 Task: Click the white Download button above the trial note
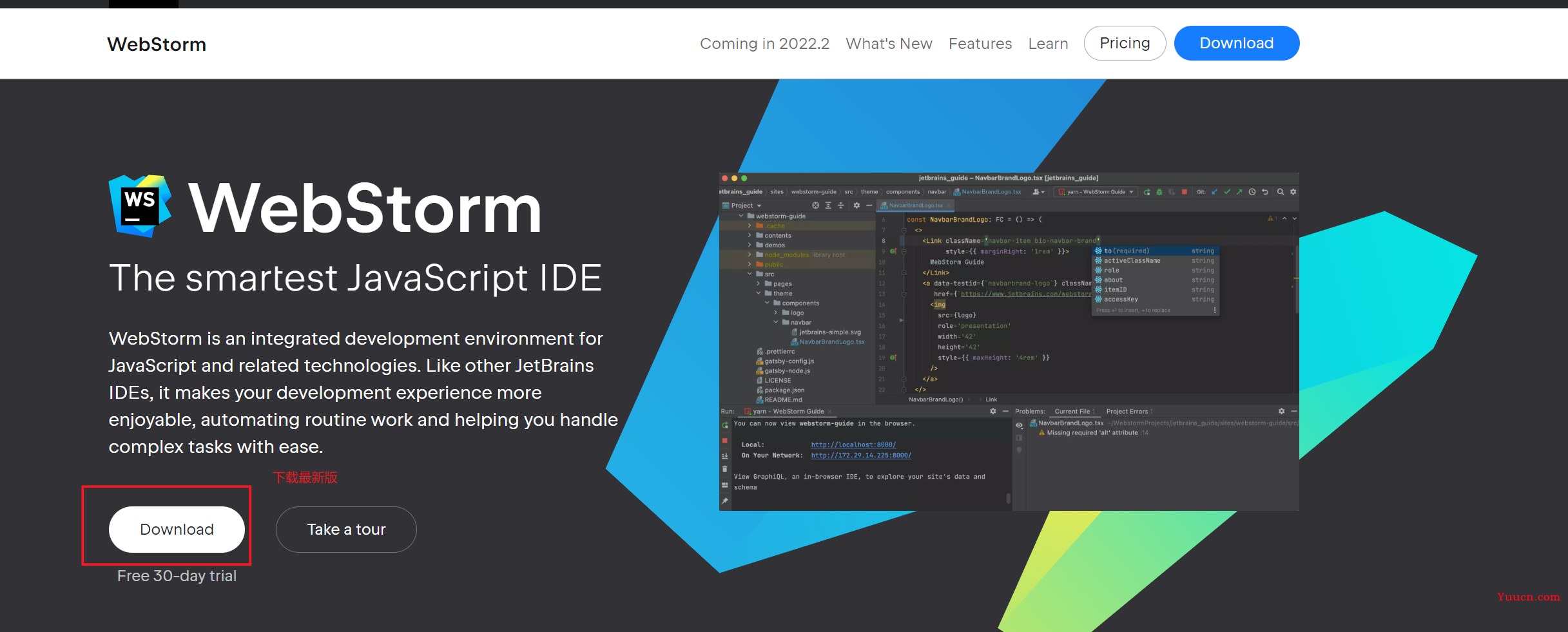(x=177, y=529)
